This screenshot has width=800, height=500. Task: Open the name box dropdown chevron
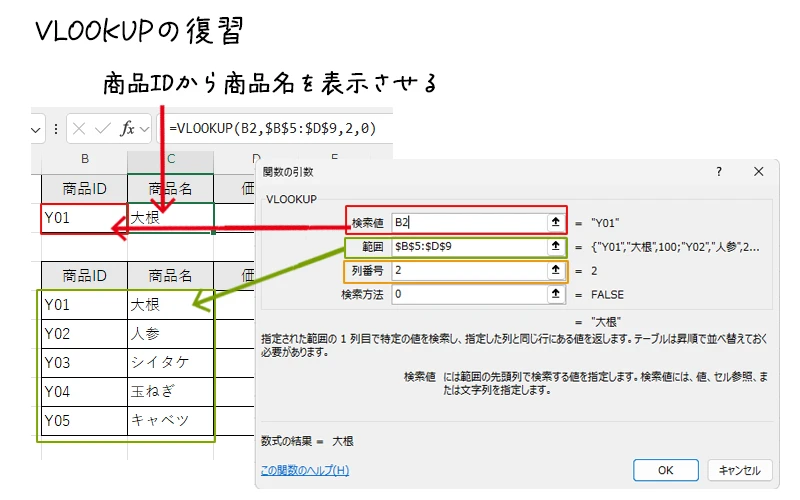[35, 130]
